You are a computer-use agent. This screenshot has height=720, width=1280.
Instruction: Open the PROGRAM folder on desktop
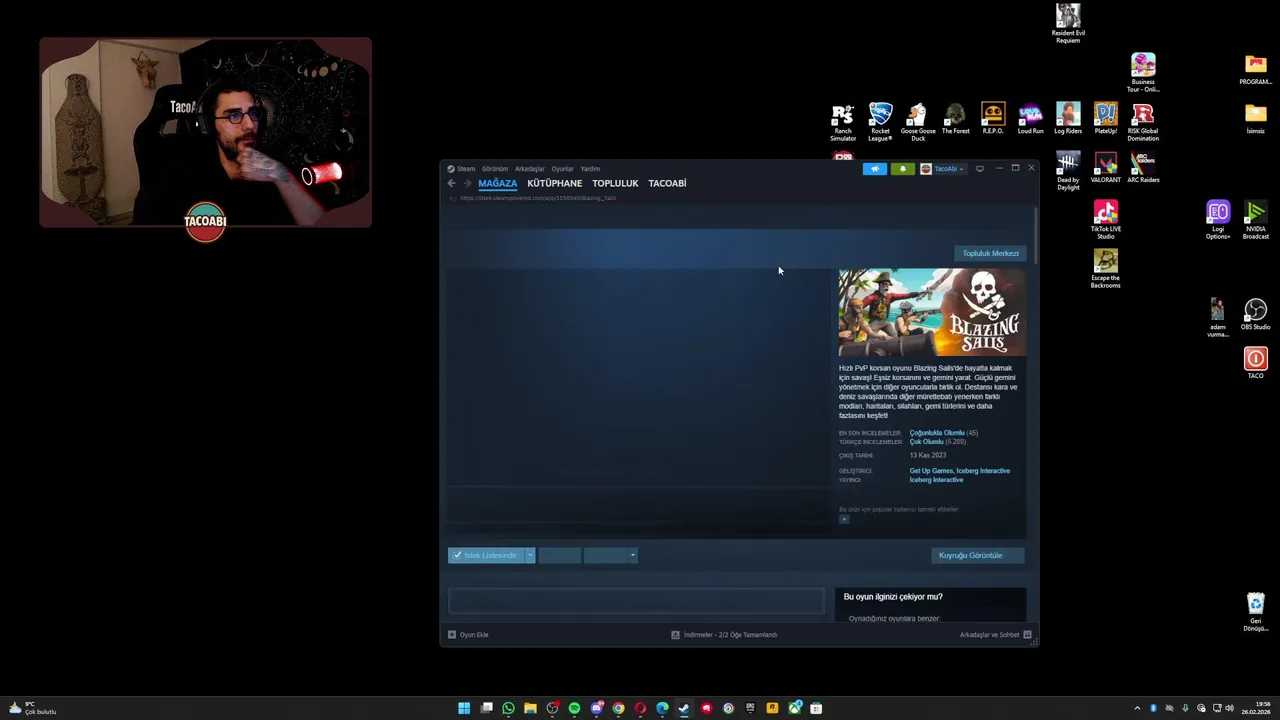pyautogui.click(x=1256, y=70)
